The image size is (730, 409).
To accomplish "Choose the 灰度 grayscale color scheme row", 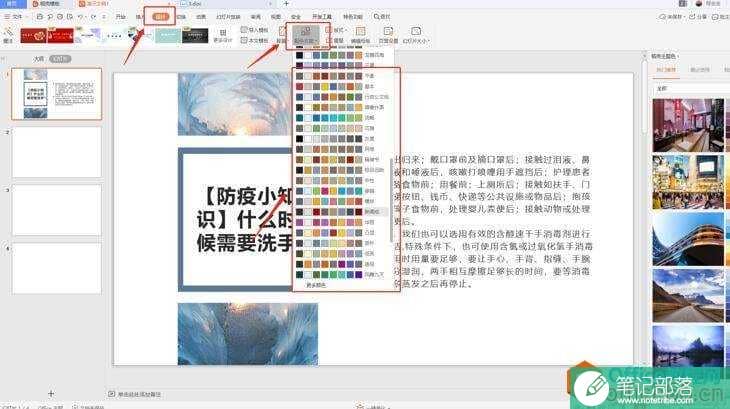I will [x=343, y=139].
